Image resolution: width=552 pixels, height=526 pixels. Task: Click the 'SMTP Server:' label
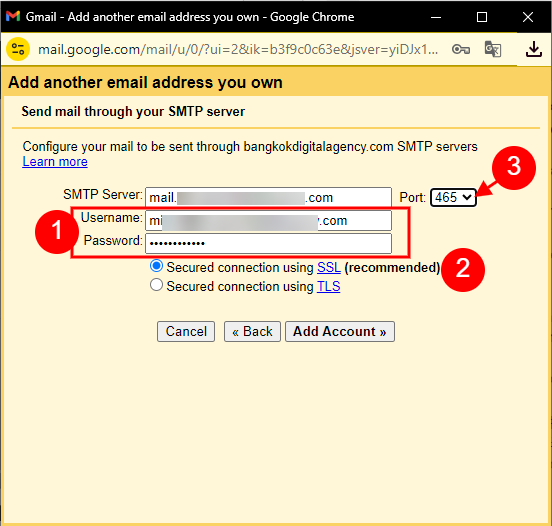103,194
